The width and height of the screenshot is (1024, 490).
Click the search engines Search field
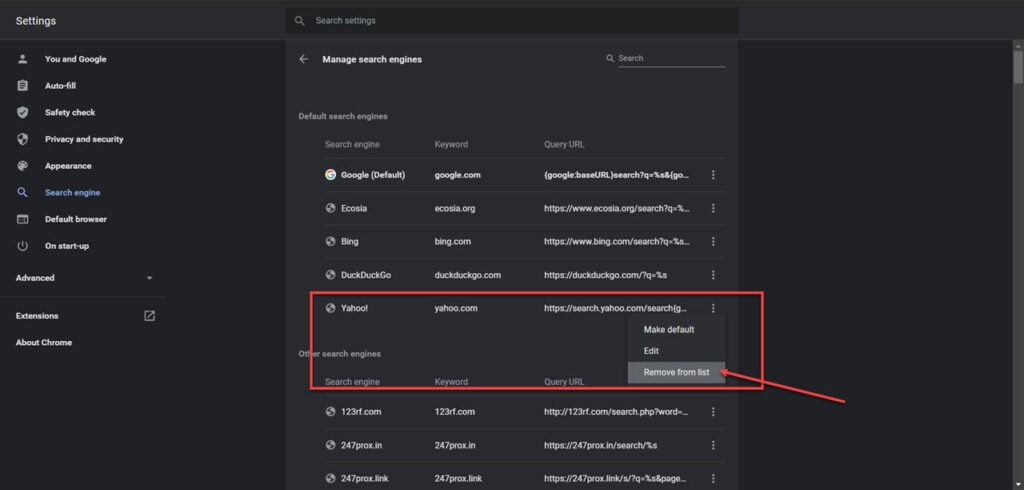coord(671,58)
